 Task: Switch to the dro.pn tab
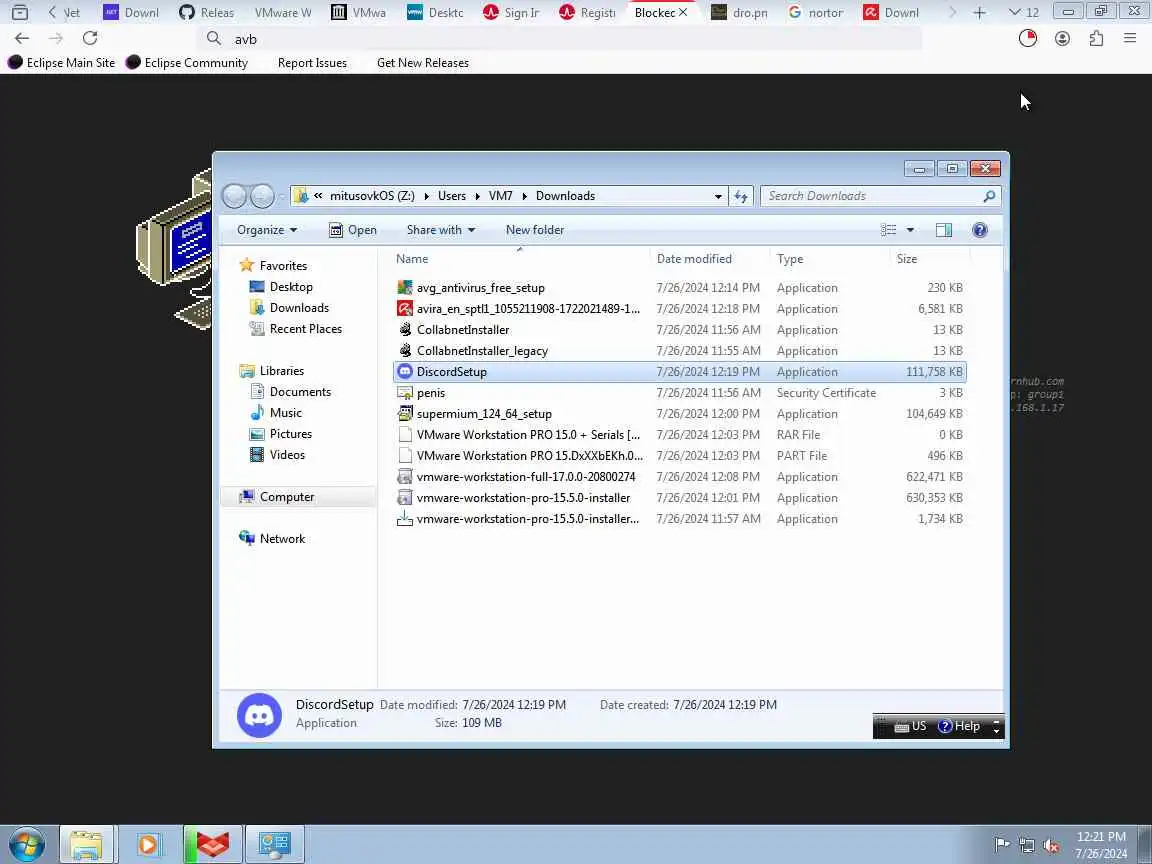point(739,12)
